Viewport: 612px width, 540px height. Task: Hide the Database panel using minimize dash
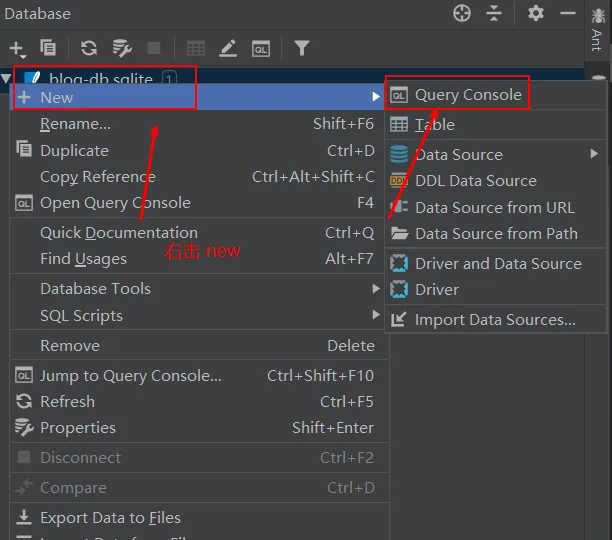point(568,13)
